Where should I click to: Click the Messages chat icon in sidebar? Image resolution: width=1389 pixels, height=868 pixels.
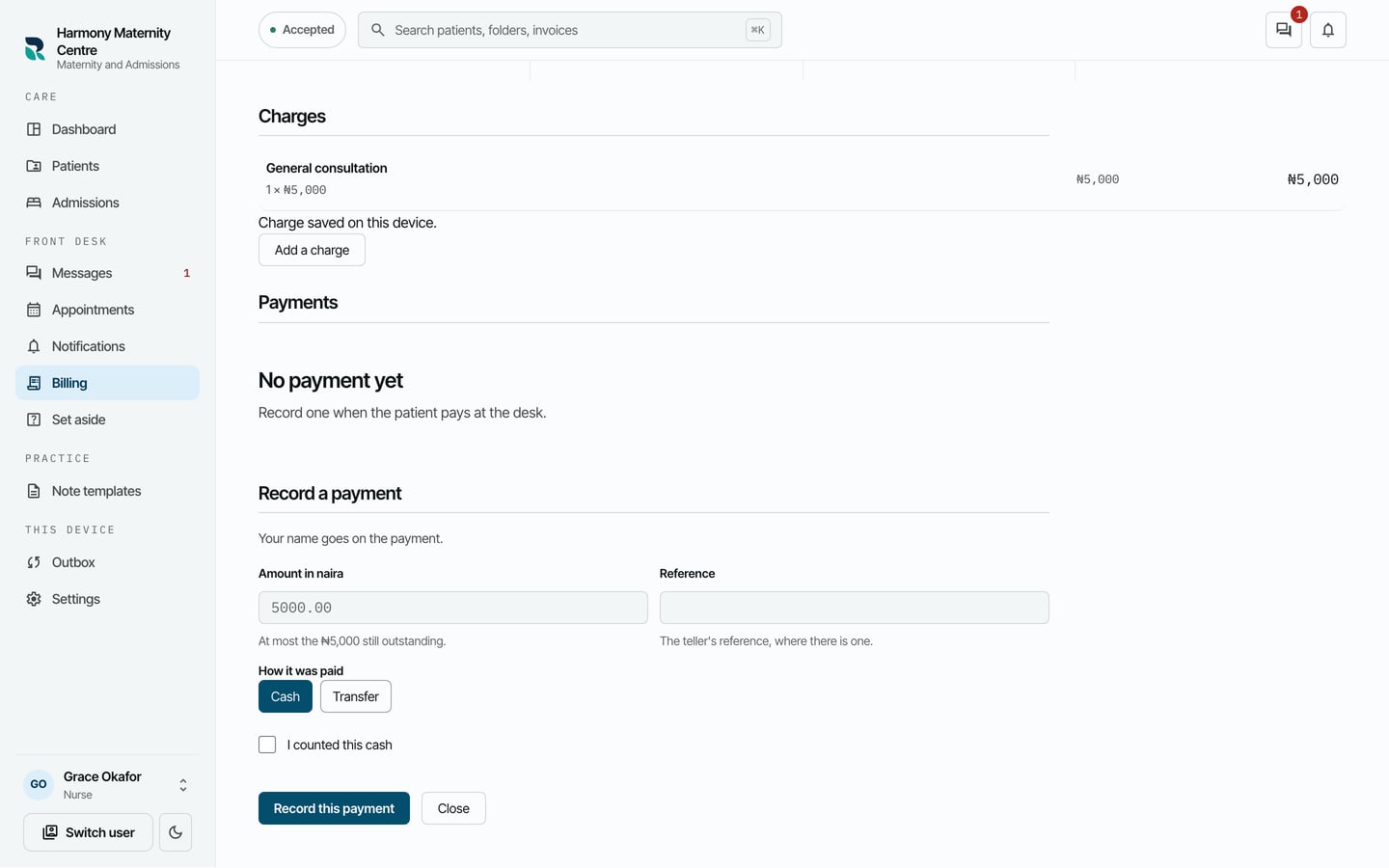point(34,273)
